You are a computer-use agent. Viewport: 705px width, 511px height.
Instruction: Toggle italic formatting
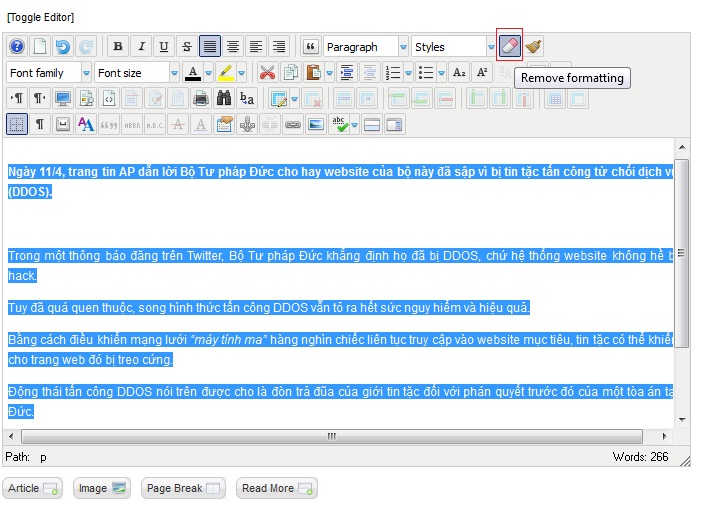pyautogui.click(x=141, y=46)
